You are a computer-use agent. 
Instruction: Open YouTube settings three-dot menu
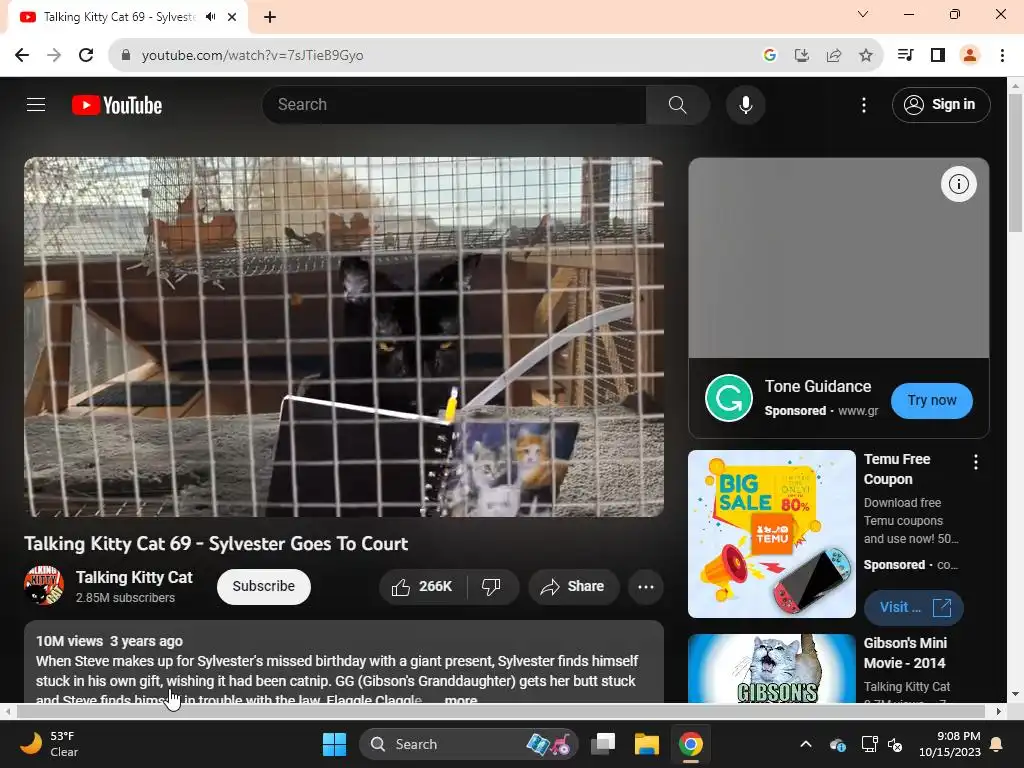(x=863, y=104)
